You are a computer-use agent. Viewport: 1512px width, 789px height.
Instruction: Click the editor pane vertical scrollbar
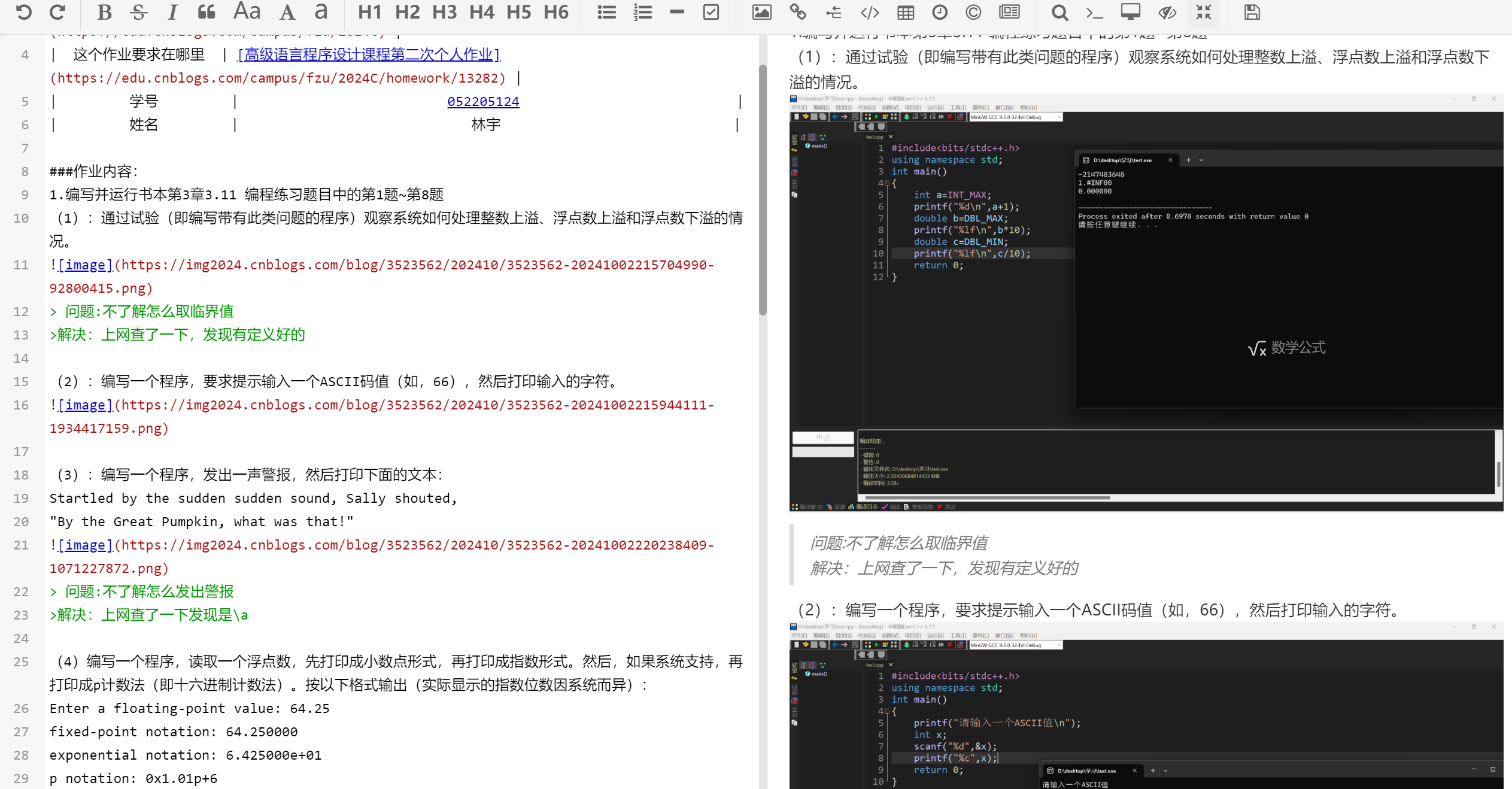click(763, 190)
